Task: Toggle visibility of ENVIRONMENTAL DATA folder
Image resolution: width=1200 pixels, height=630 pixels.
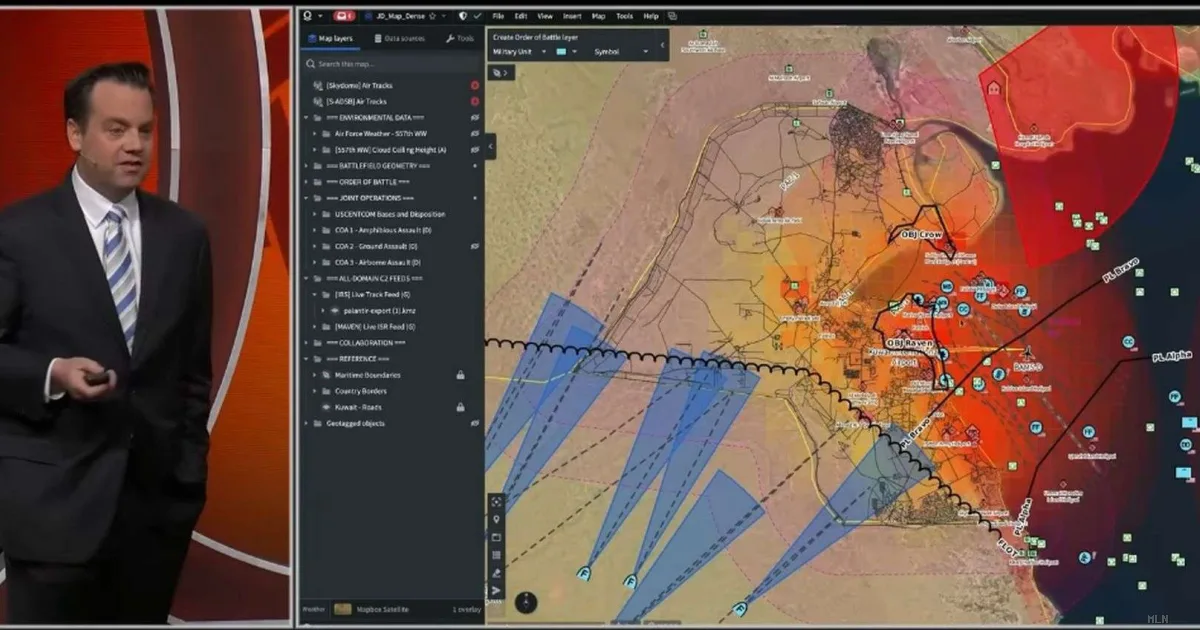Action: click(x=475, y=117)
